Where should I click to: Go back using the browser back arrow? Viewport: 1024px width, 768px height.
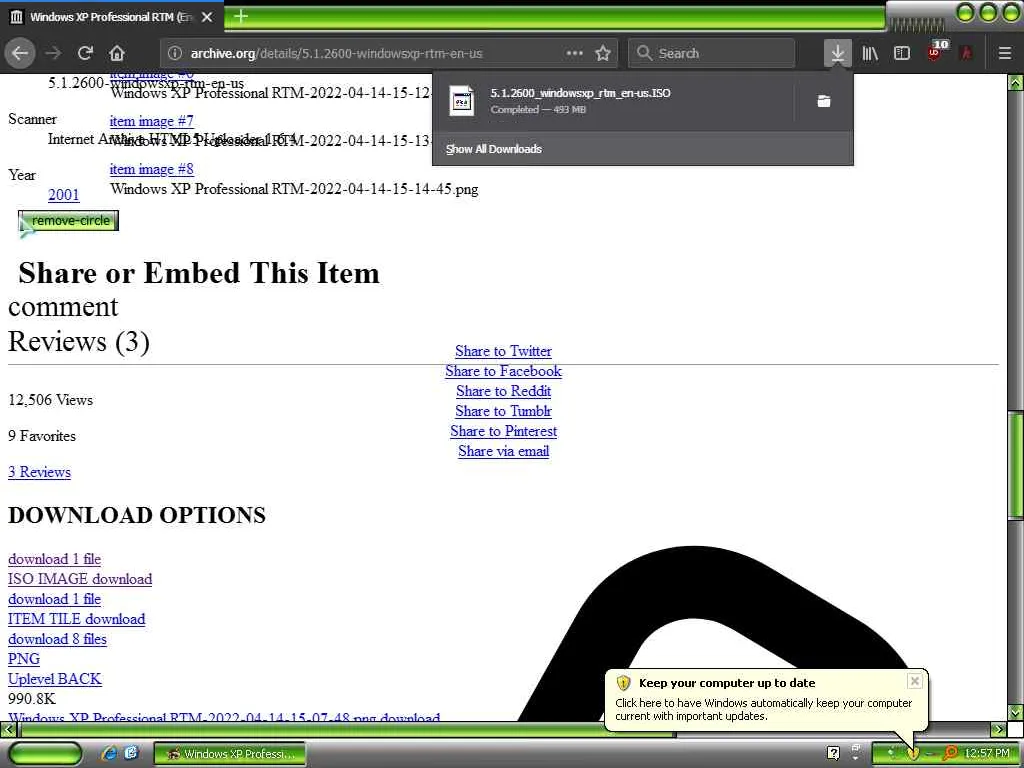[20, 53]
